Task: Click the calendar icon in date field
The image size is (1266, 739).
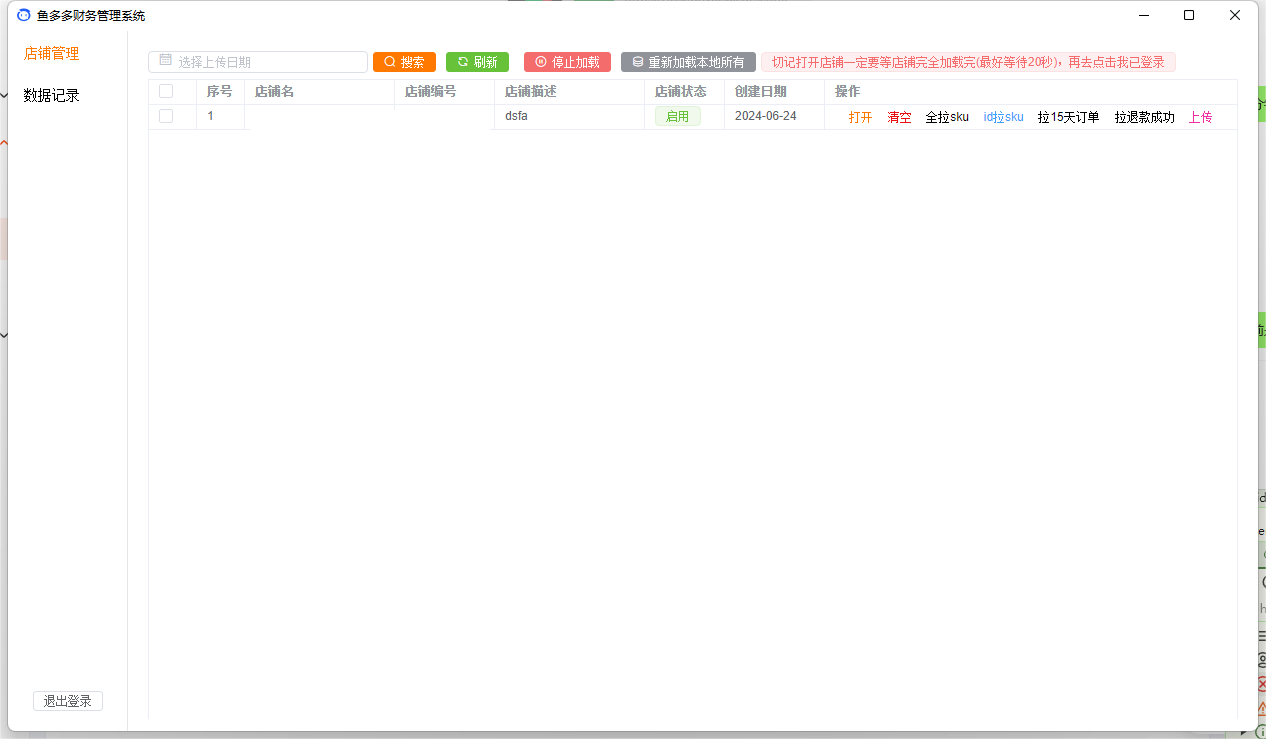Action: point(165,61)
